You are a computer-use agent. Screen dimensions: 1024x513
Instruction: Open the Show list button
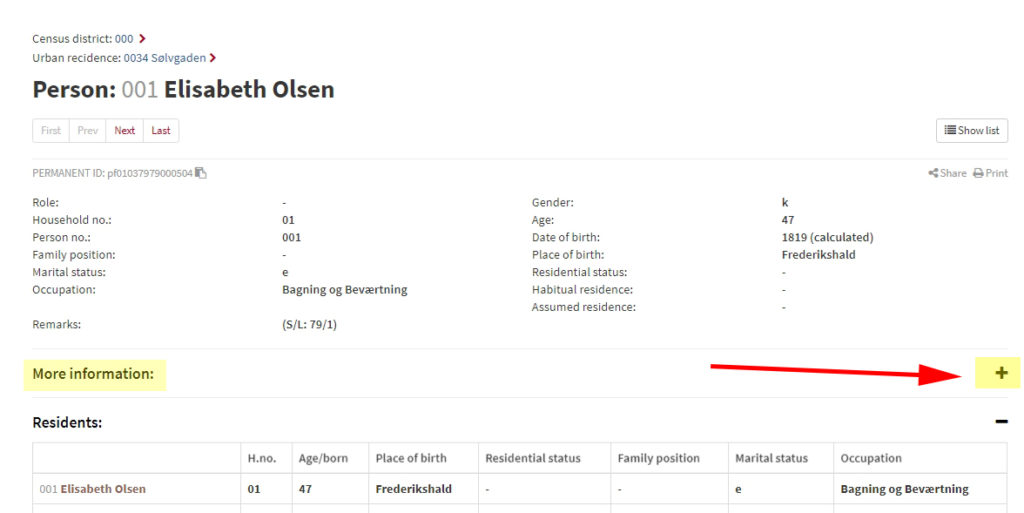point(972,131)
